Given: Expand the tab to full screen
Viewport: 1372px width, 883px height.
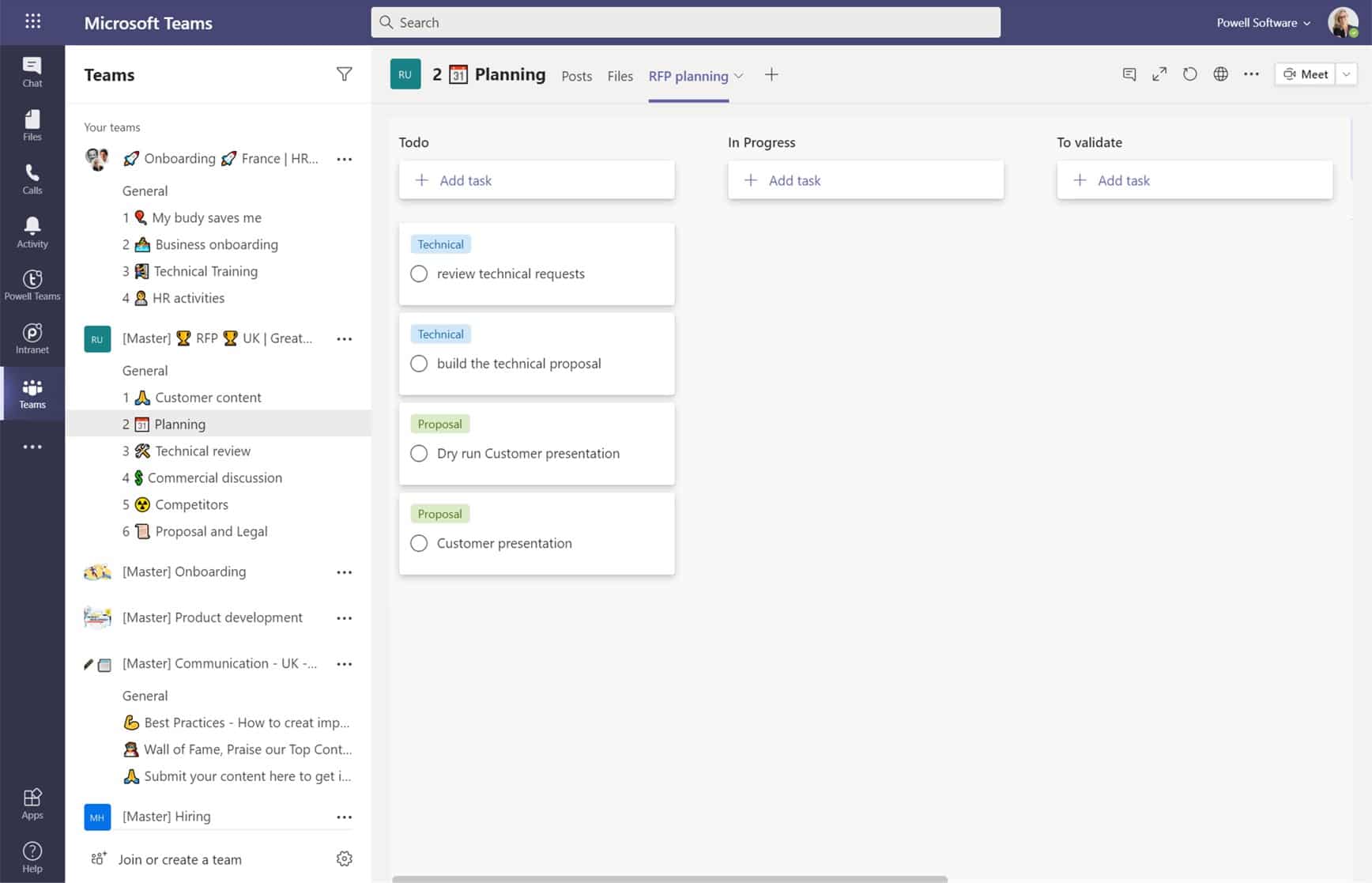Looking at the screenshot, I should (x=1159, y=74).
